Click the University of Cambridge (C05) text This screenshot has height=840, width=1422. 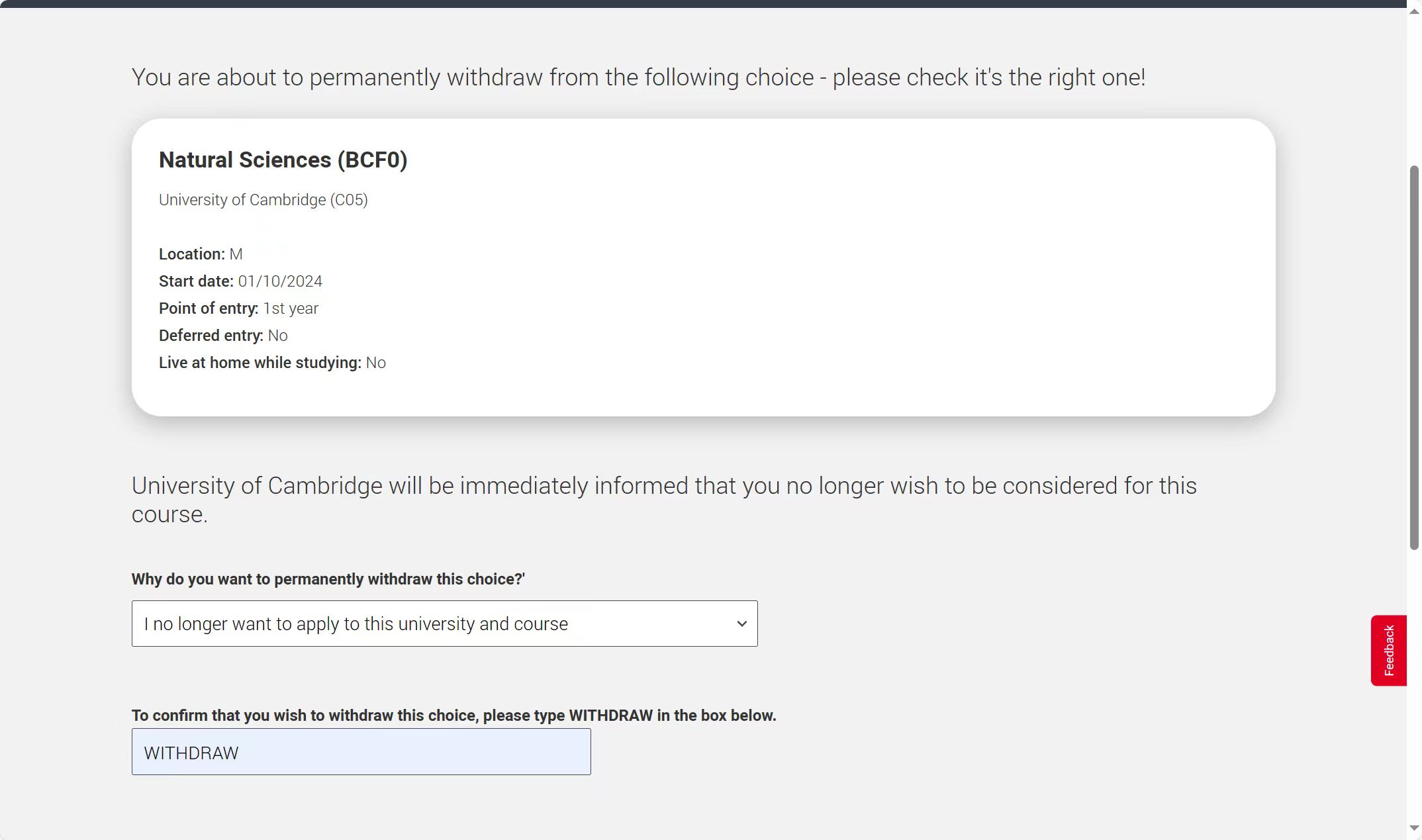263,200
